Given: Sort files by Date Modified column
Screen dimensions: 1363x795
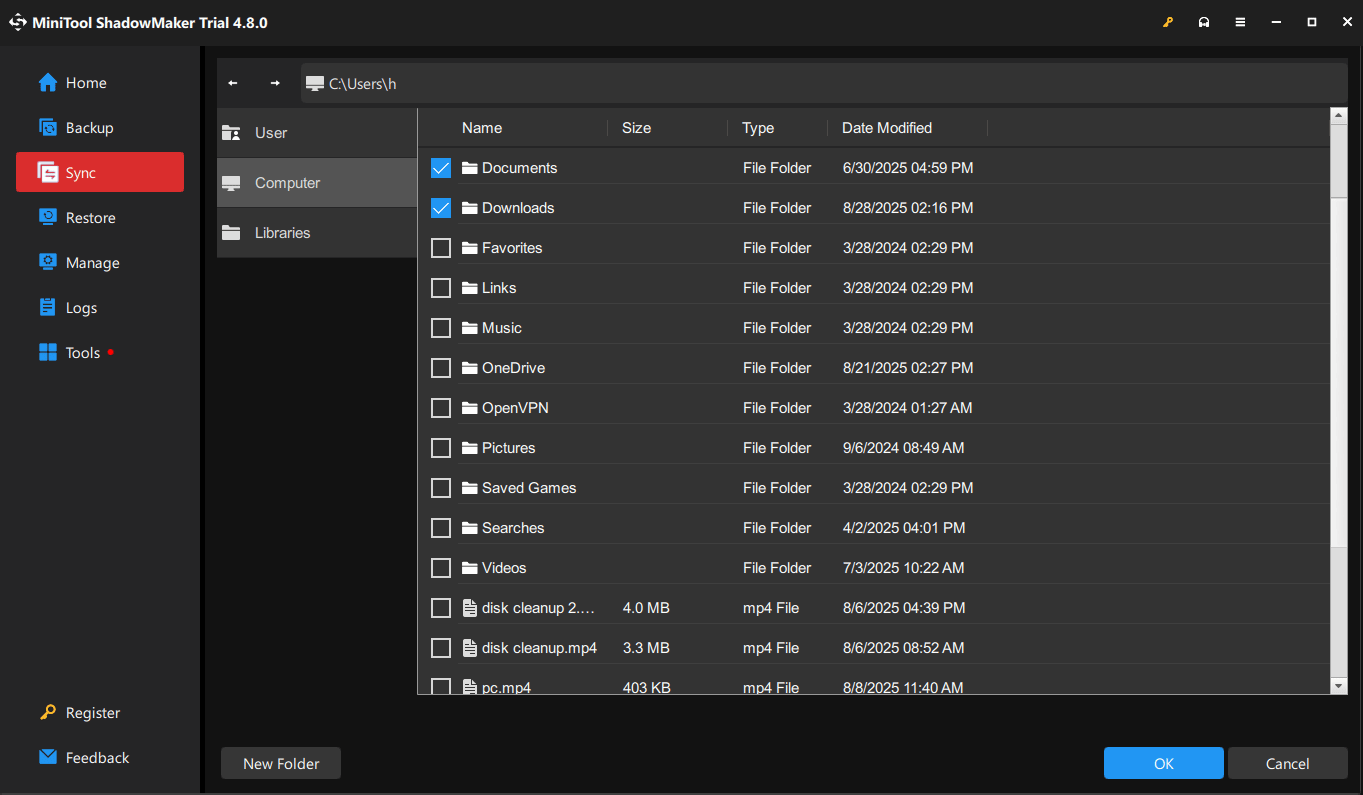Looking at the screenshot, I should (x=887, y=128).
